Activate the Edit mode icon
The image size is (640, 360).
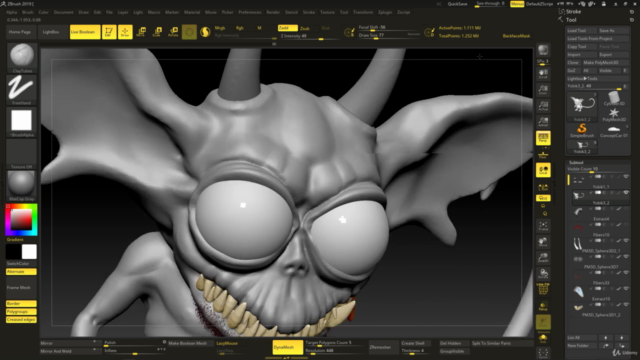point(109,32)
